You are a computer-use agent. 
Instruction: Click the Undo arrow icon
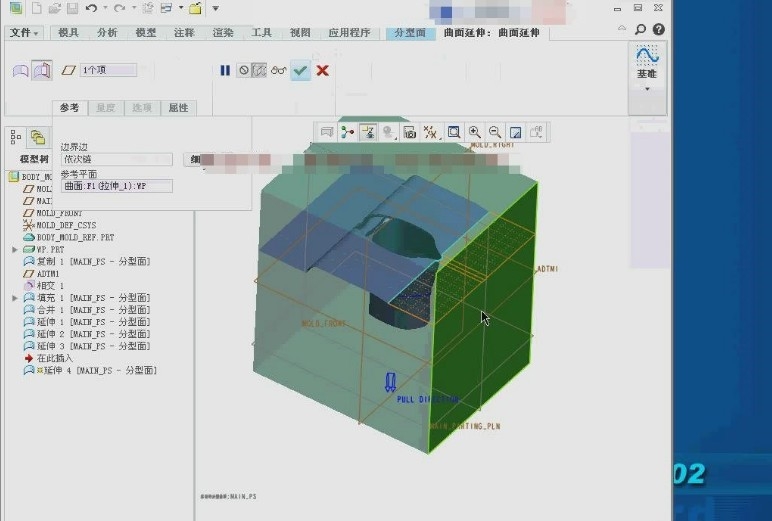coord(91,8)
